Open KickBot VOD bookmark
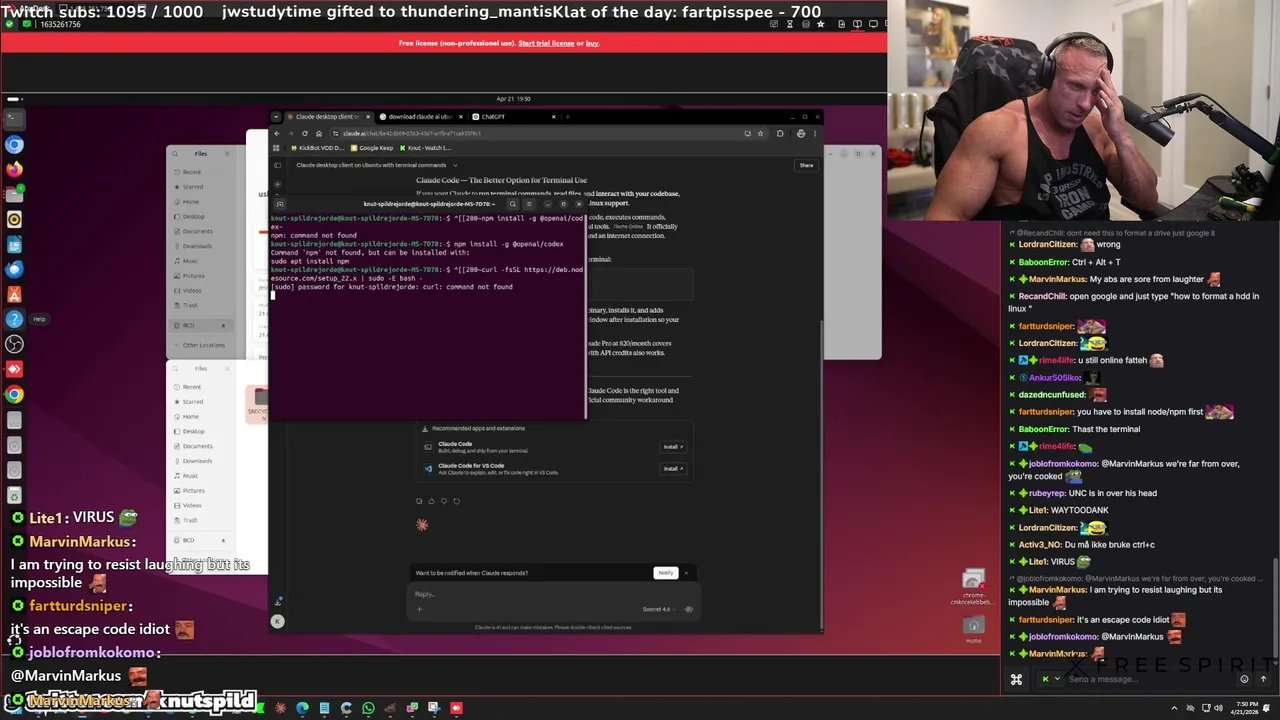This screenshot has width=1280, height=720. pos(318,148)
